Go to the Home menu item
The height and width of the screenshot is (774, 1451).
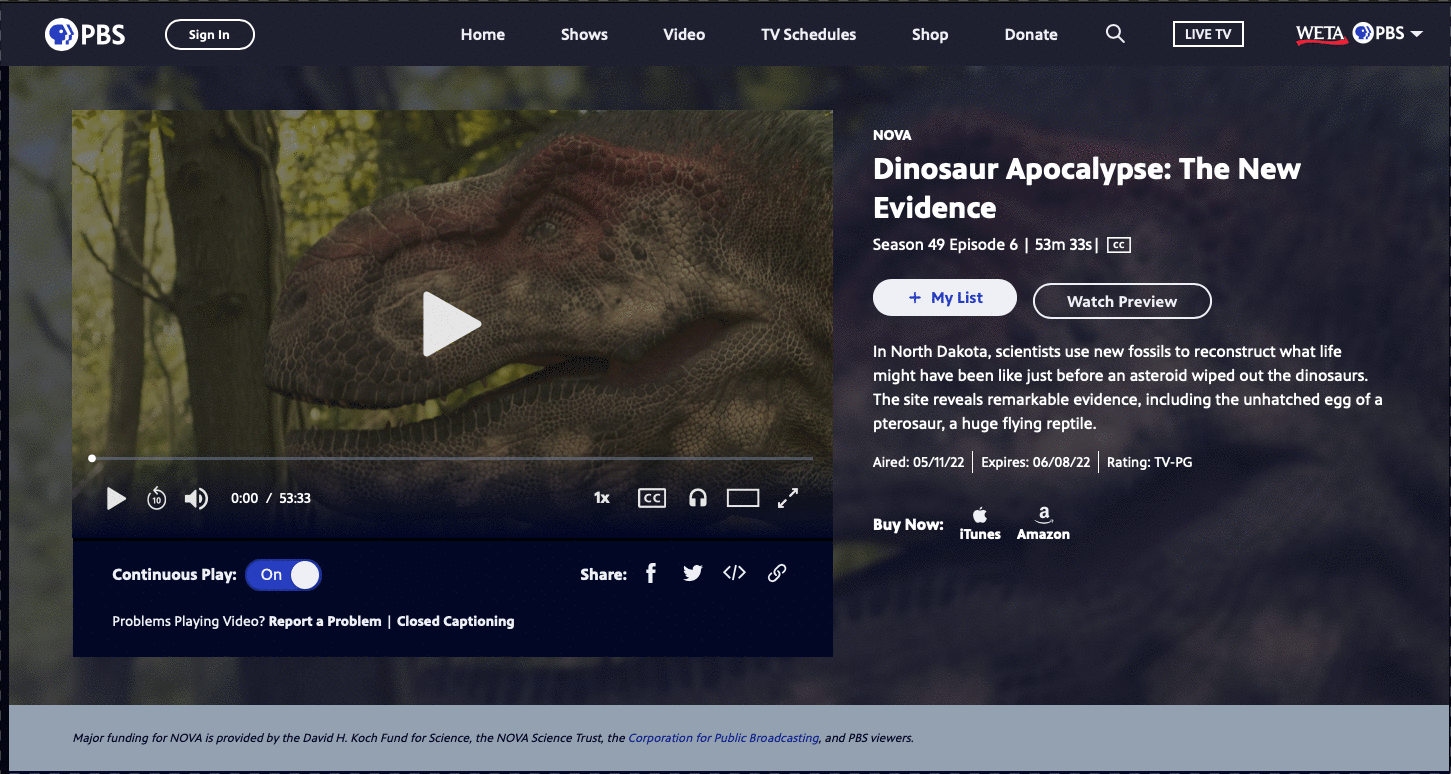(x=483, y=34)
